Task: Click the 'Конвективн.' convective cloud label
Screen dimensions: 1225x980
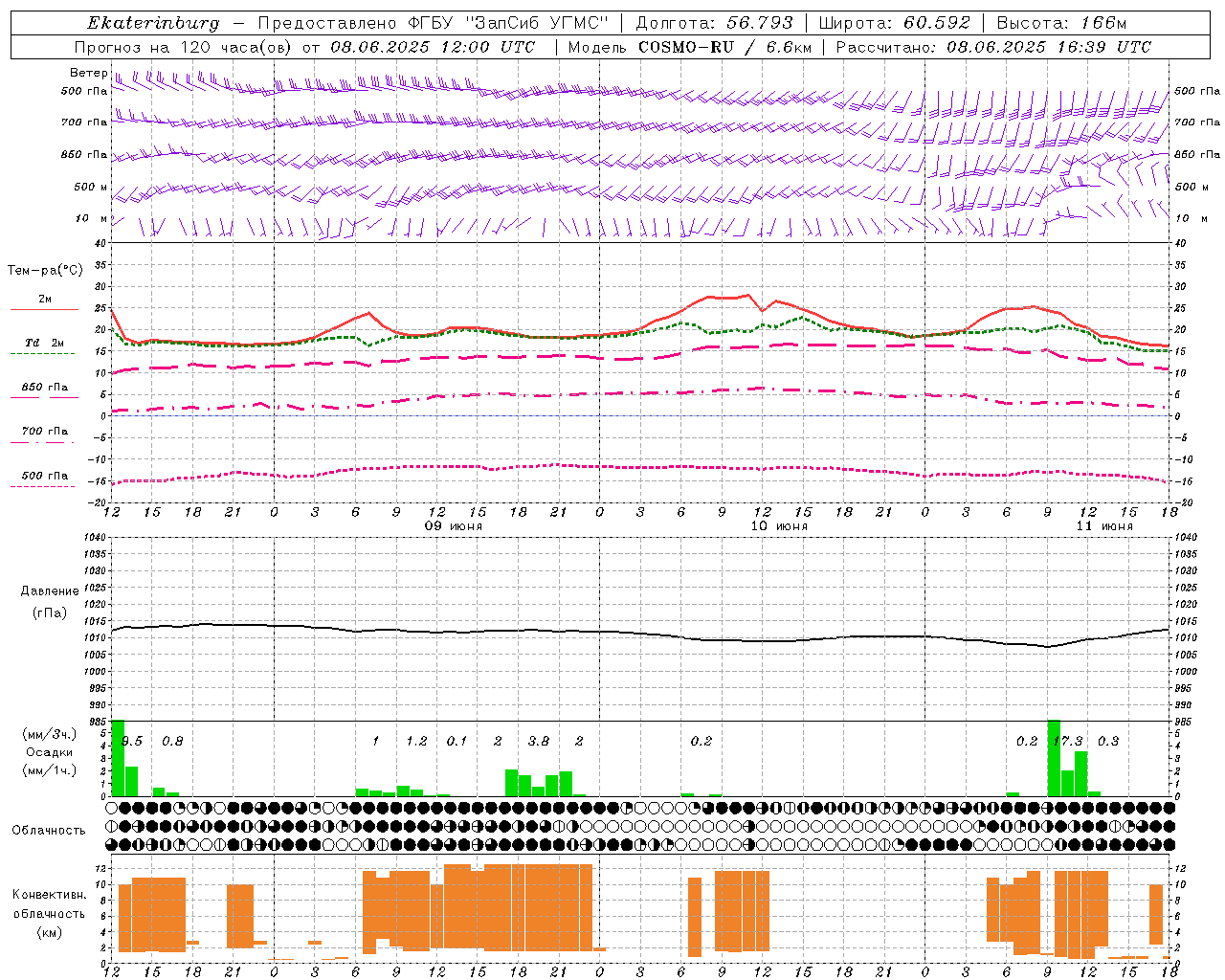Action: [49, 895]
